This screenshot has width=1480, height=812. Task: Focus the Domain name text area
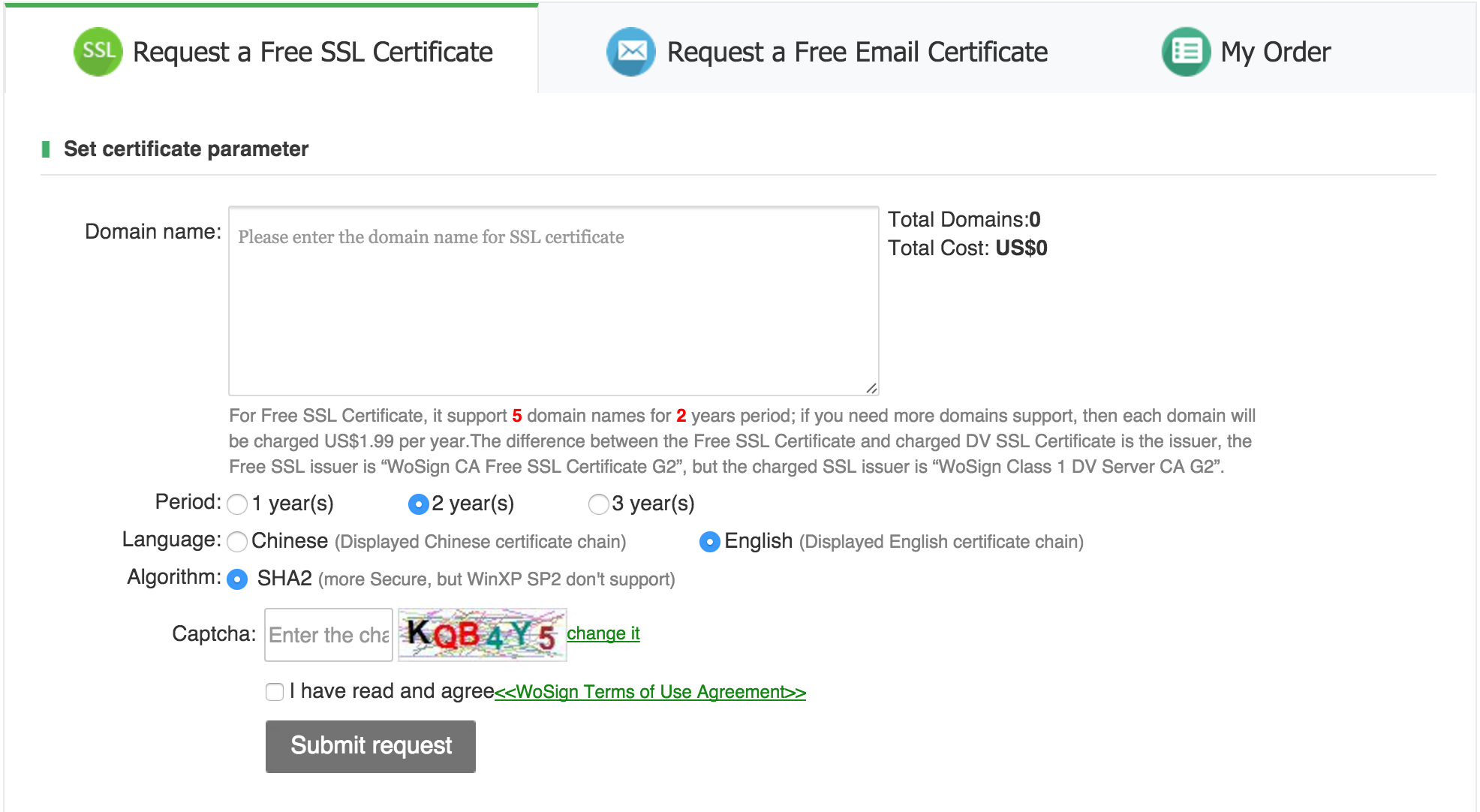[x=554, y=301]
